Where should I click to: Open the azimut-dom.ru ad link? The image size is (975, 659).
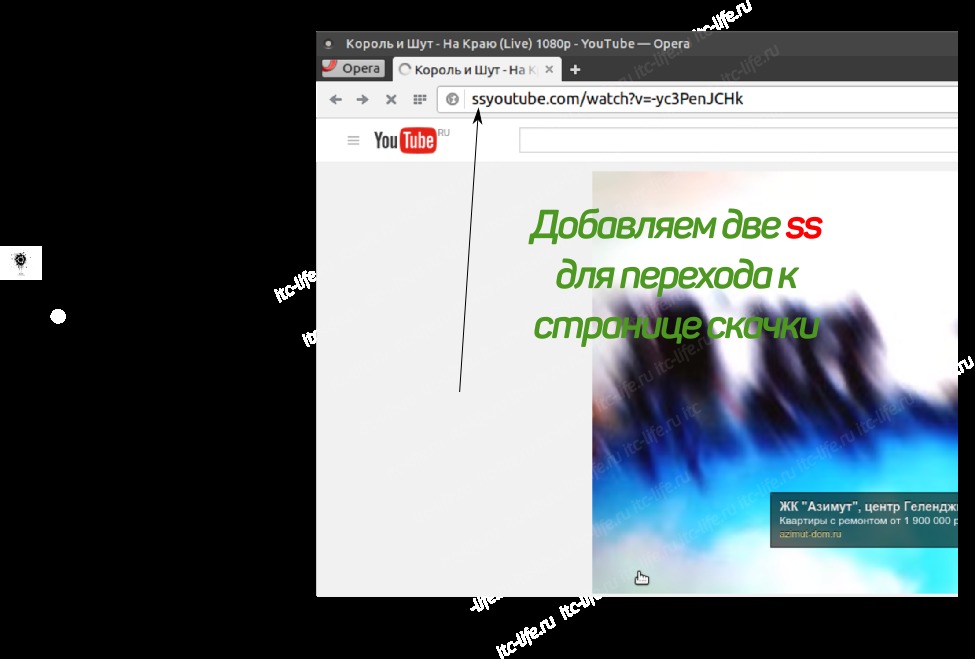point(810,534)
